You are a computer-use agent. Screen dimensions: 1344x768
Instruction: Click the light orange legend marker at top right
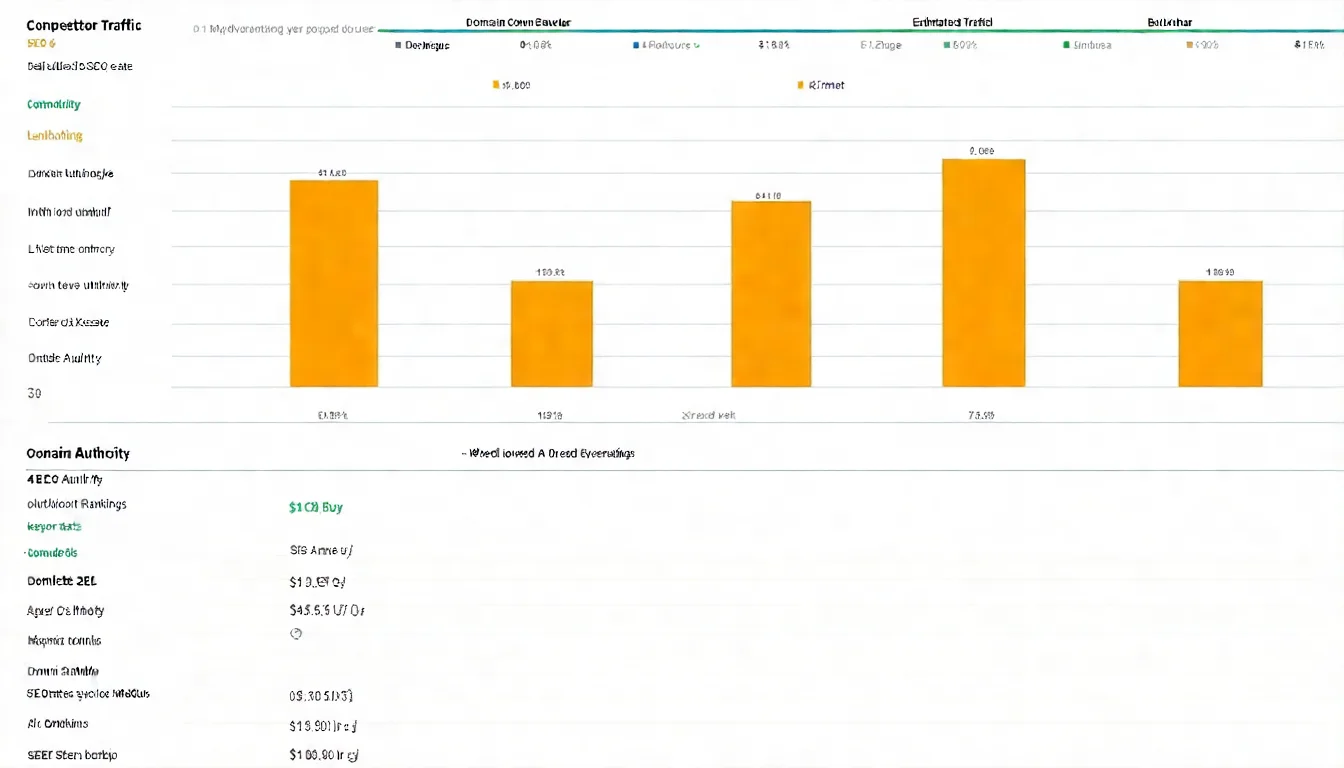pyautogui.click(x=1189, y=45)
